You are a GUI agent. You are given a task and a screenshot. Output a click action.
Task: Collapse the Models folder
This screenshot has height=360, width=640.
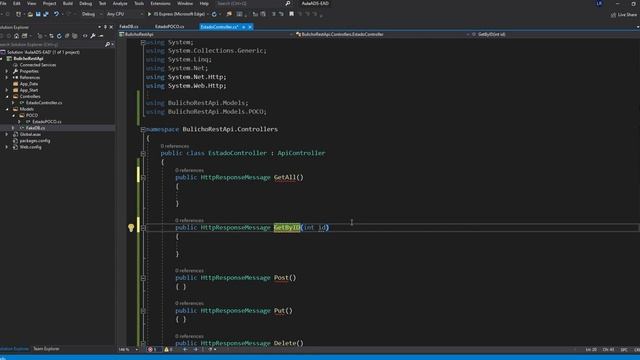[x=7, y=109]
